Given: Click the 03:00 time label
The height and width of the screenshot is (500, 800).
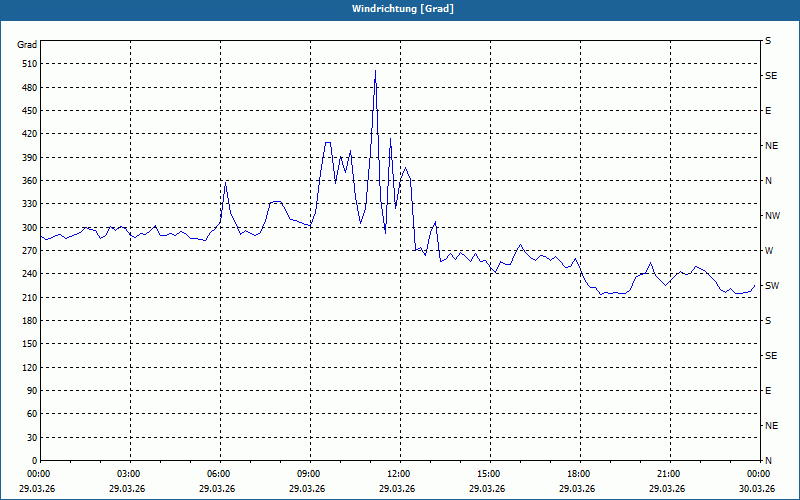Looking at the screenshot, I should [x=129, y=474].
